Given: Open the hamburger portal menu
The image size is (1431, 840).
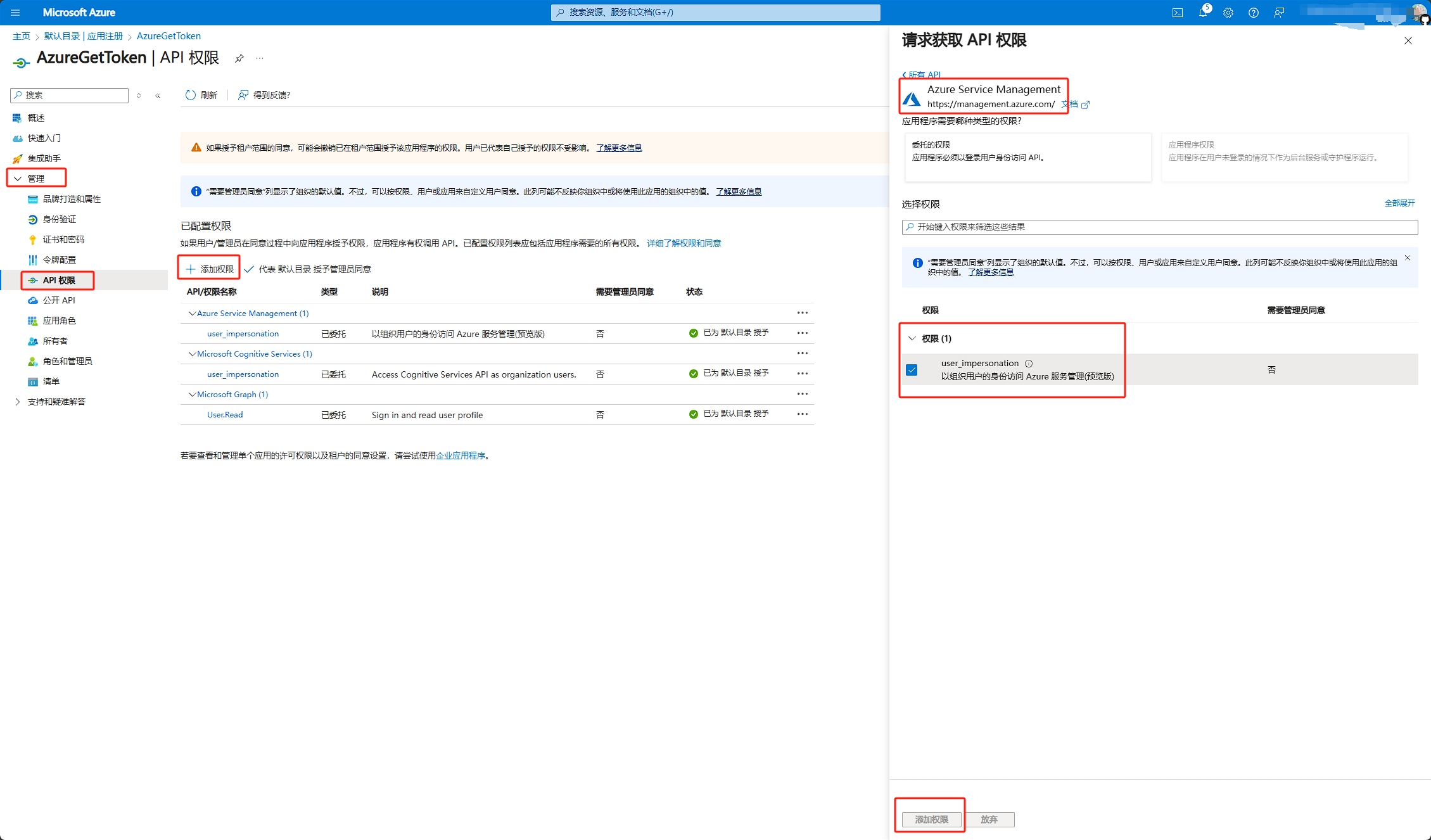Looking at the screenshot, I should click(15, 13).
